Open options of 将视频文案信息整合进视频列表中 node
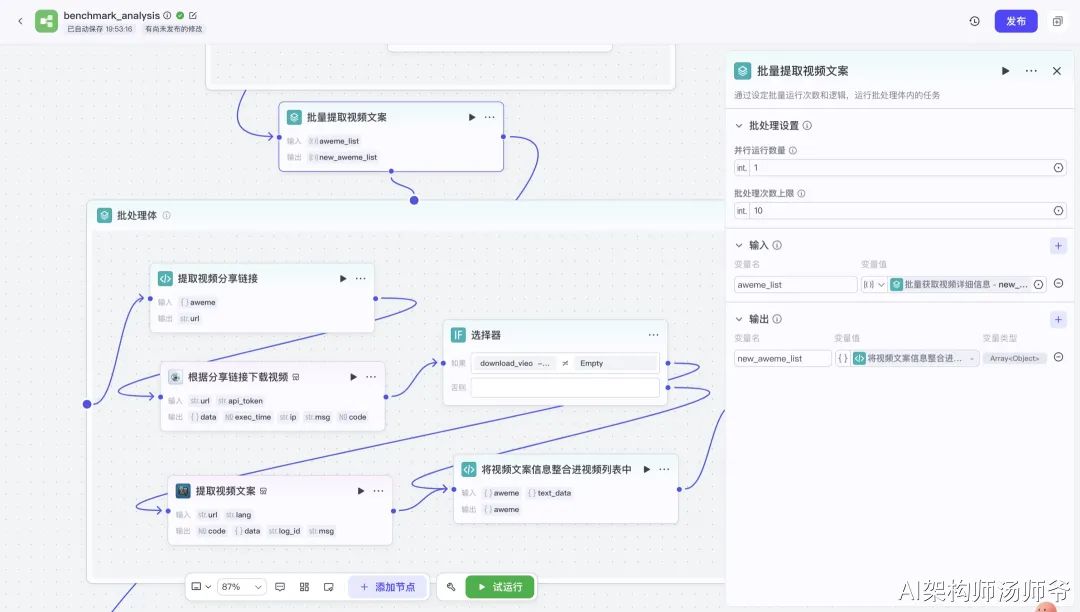 pyautogui.click(x=664, y=469)
